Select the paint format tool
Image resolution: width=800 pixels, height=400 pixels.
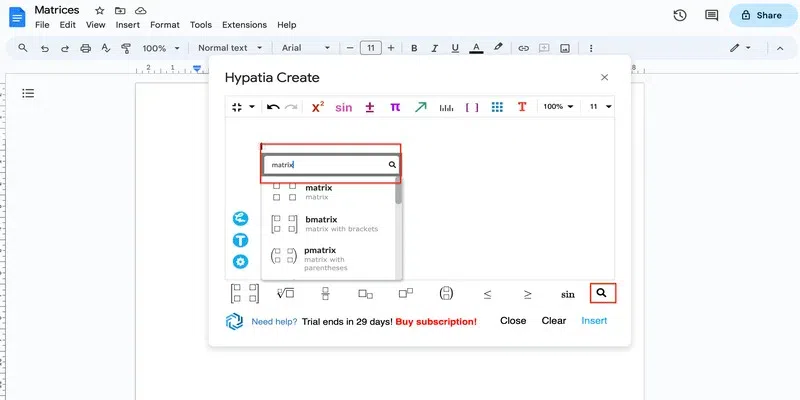(x=126, y=48)
